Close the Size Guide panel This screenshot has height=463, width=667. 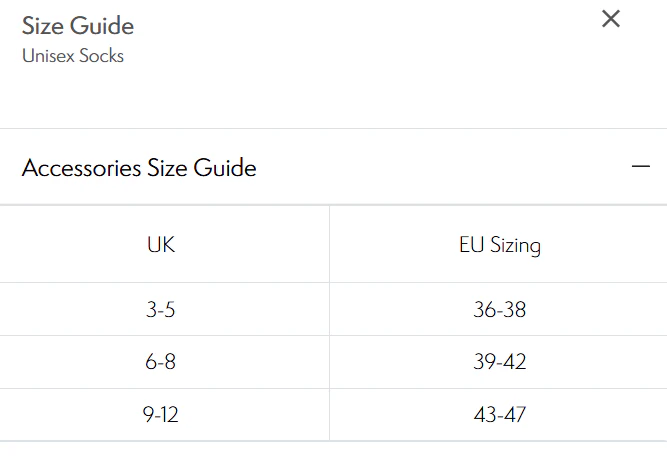click(611, 19)
